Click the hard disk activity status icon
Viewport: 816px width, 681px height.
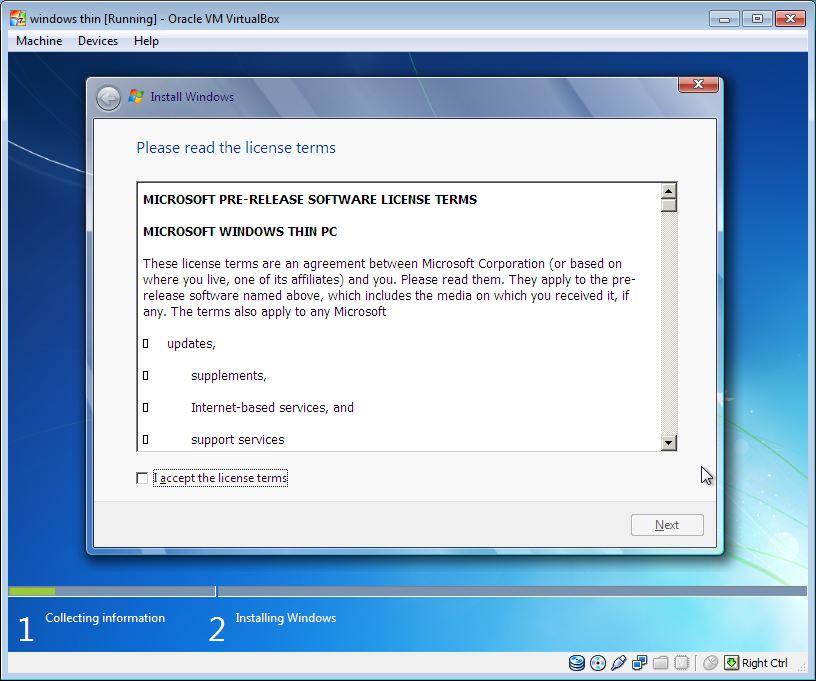(577, 663)
